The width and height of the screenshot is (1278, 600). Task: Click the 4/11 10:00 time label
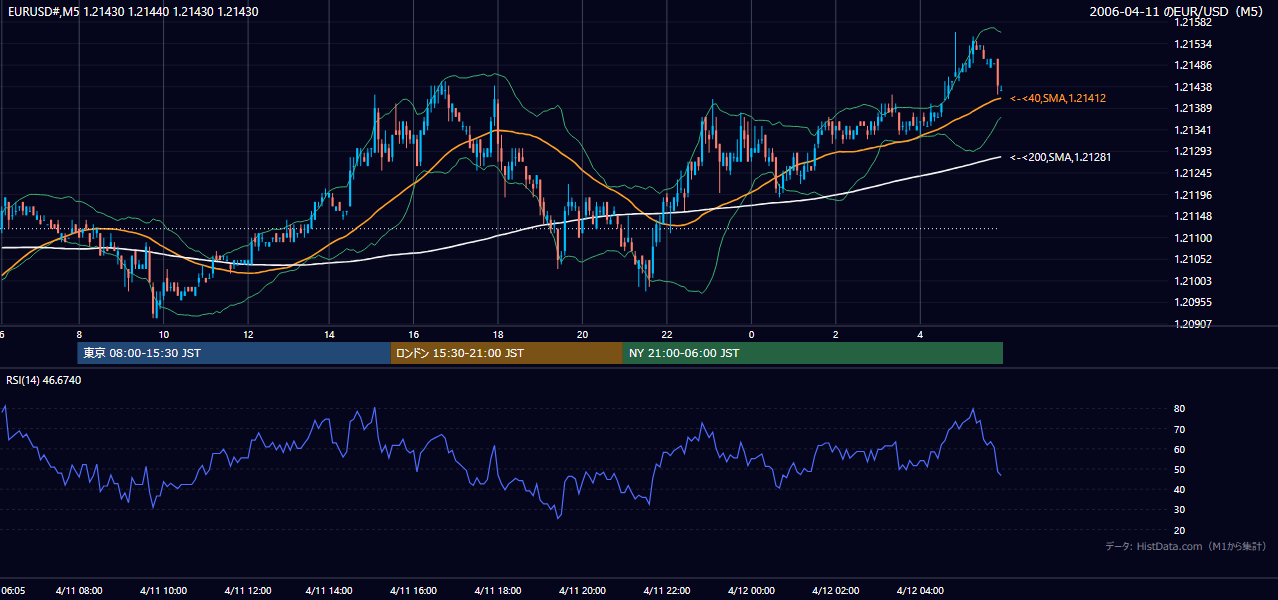click(x=161, y=591)
